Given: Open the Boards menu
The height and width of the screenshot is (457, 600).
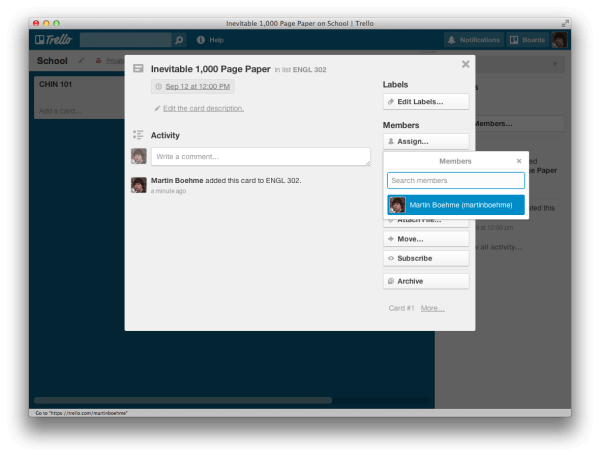Looking at the screenshot, I should 527,40.
